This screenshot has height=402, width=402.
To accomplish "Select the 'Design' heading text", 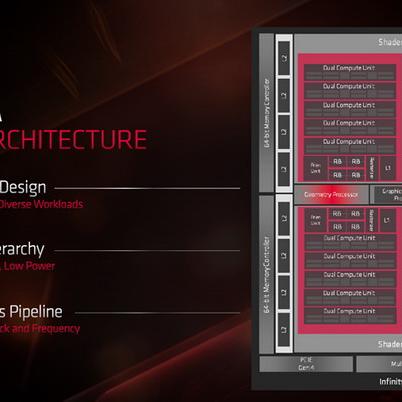I will 23,188.
